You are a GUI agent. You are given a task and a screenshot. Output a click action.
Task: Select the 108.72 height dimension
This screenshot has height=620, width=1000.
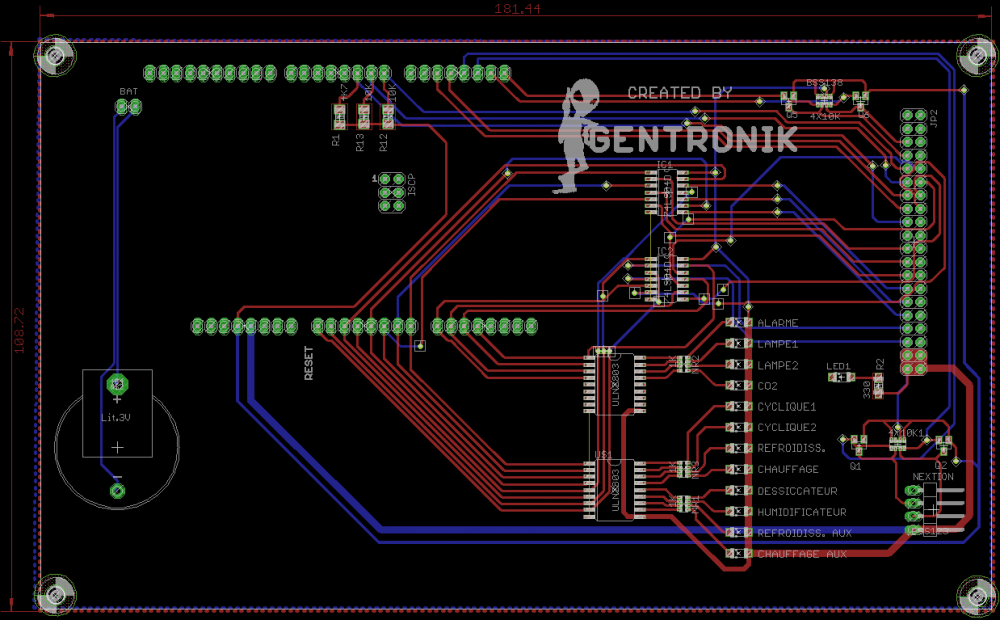click(x=18, y=330)
